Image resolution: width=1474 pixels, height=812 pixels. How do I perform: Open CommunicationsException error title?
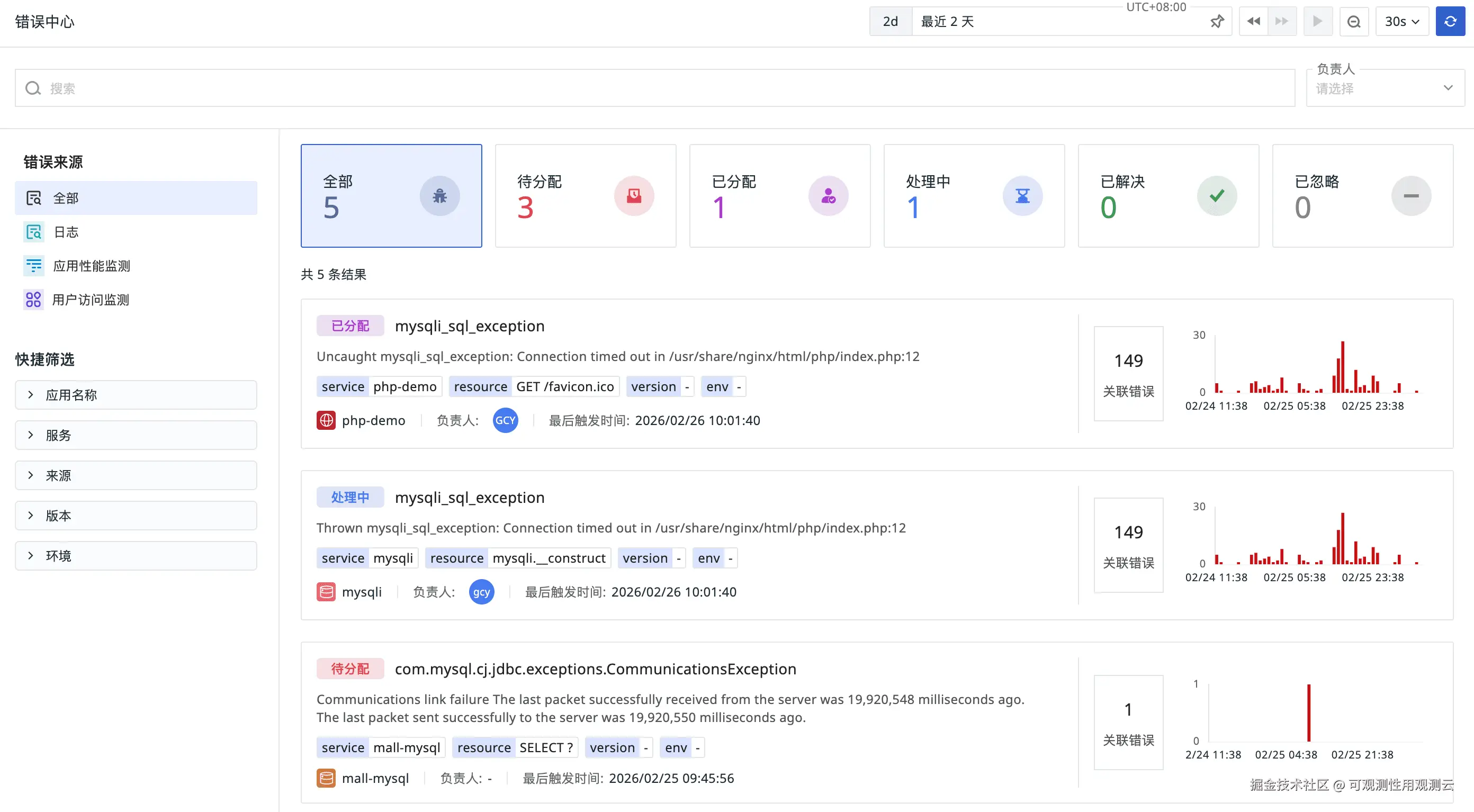(x=595, y=669)
